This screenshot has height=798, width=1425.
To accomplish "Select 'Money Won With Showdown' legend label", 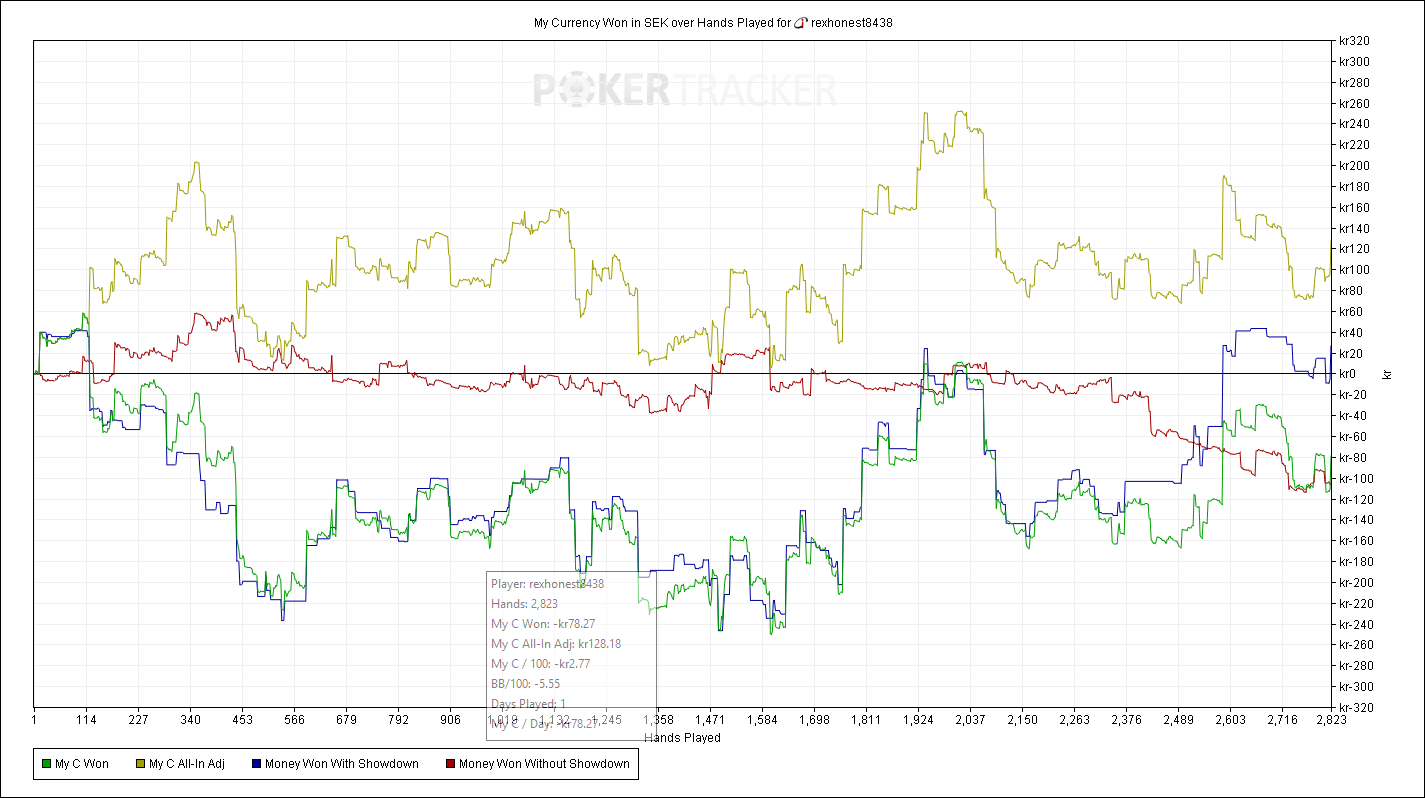I will (x=342, y=764).
